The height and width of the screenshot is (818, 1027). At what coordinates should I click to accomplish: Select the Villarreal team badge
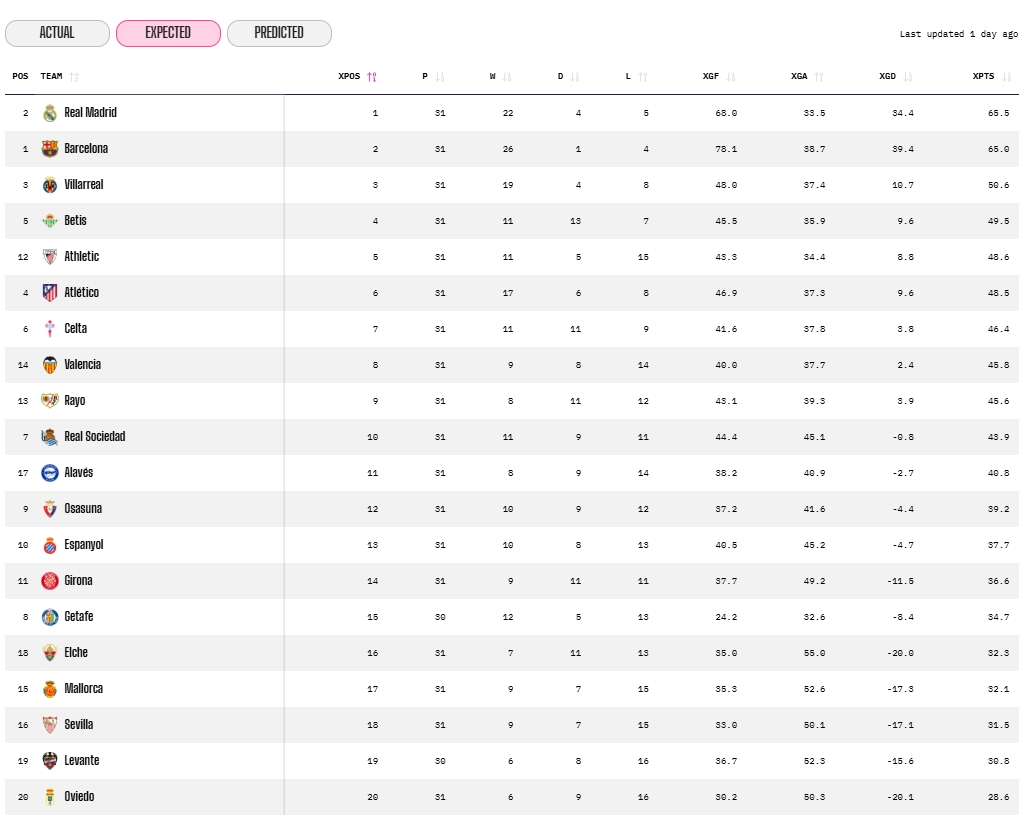[x=49, y=184]
